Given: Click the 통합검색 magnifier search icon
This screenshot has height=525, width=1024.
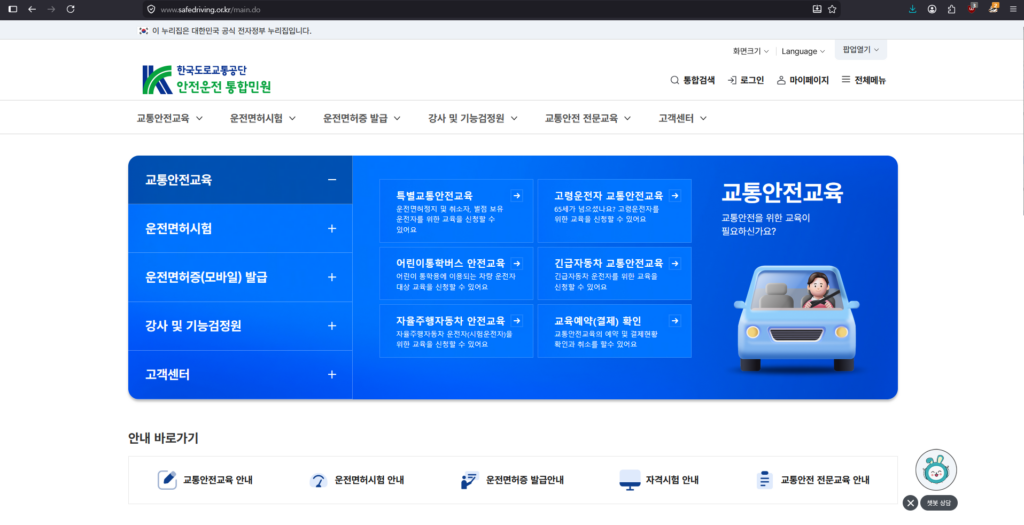Looking at the screenshot, I should tap(675, 80).
